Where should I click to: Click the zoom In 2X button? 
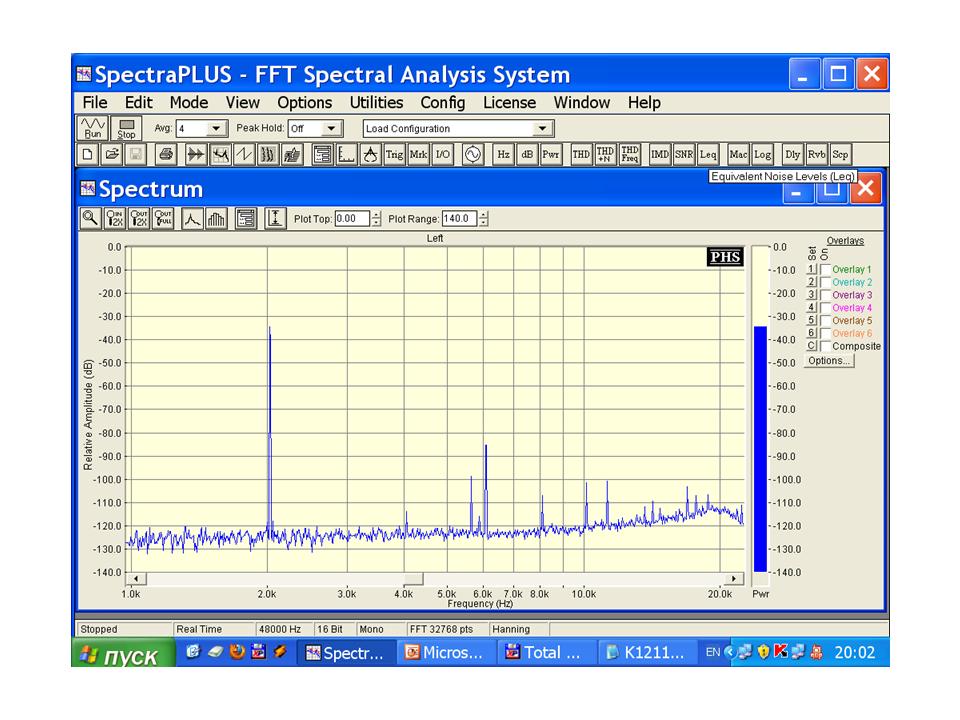114,219
